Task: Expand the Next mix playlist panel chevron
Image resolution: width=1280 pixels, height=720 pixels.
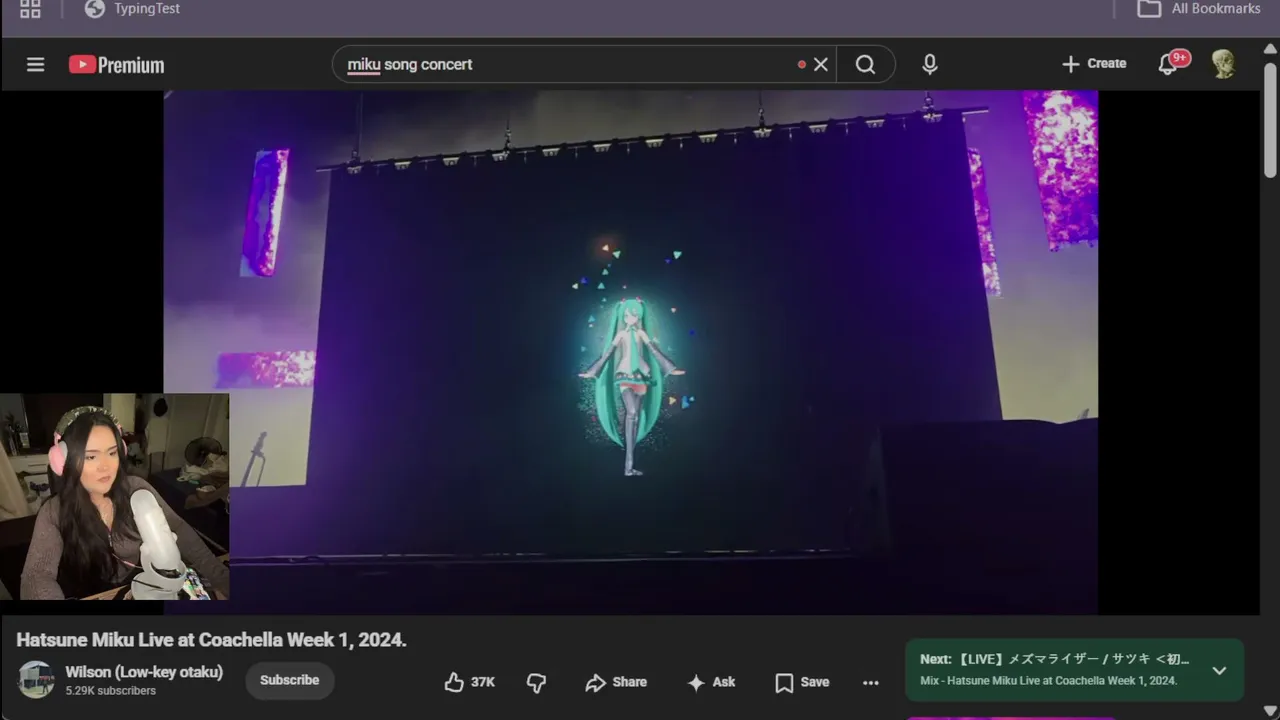Action: [x=1219, y=671]
